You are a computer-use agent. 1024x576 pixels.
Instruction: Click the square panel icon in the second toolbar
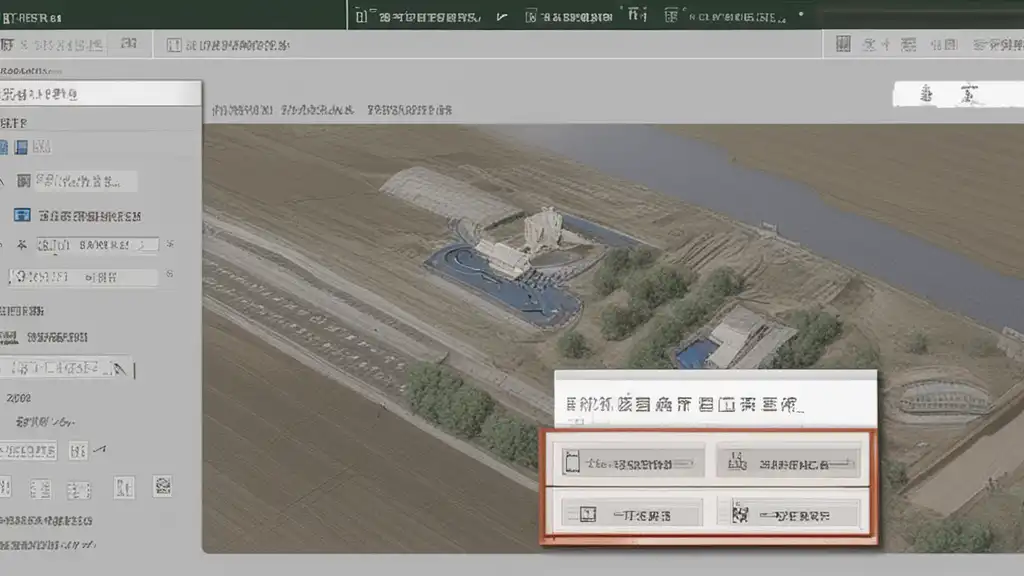173,45
